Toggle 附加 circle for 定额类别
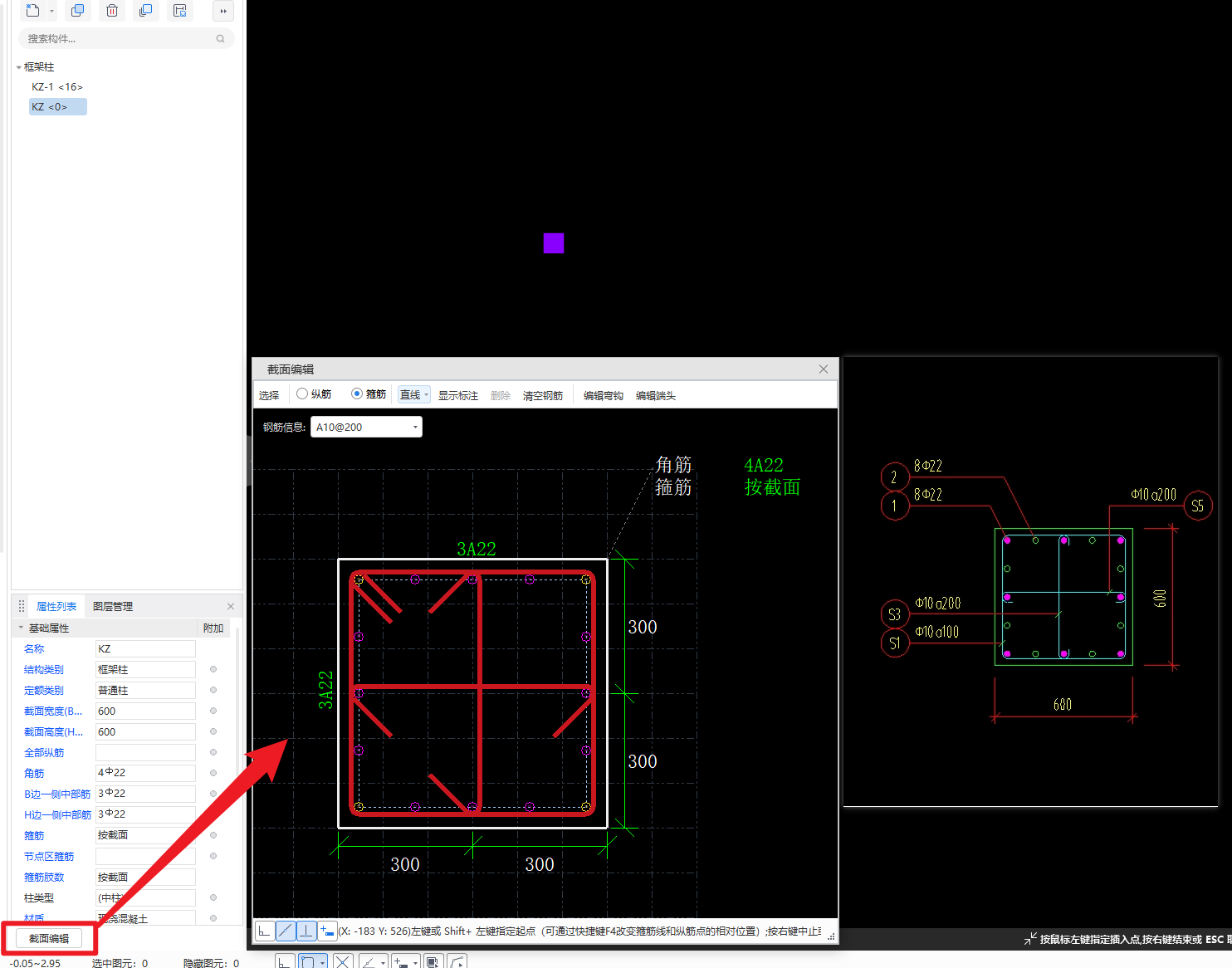1232x968 pixels. pos(213,690)
